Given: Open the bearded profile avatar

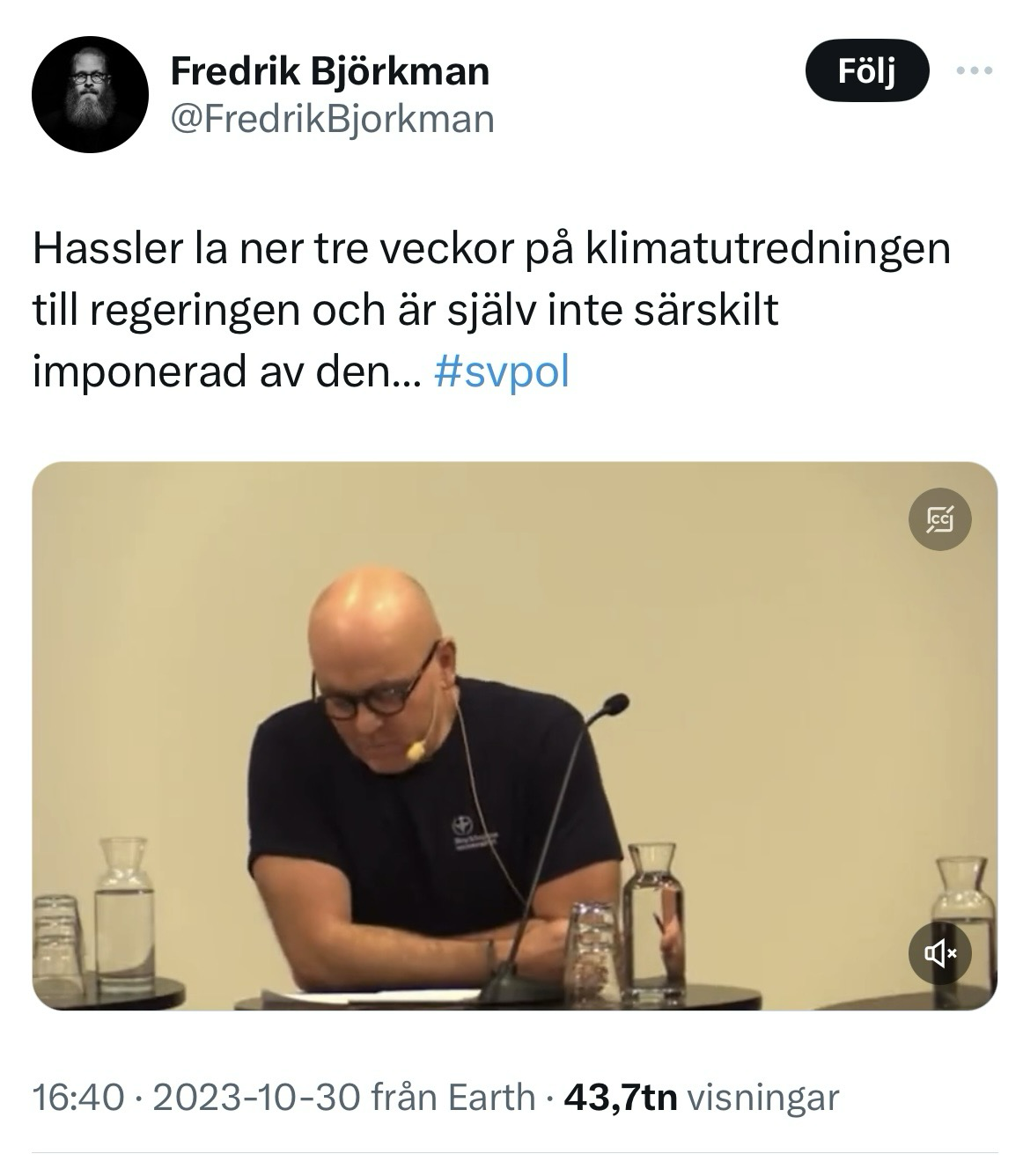Looking at the screenshot, I should click(x=90, y=95).
